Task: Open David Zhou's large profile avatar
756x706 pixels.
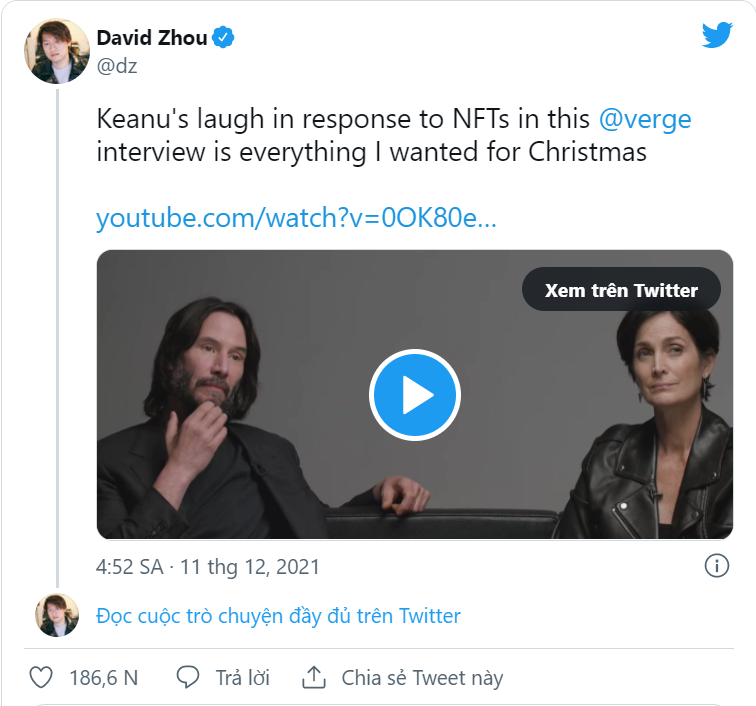Action: (x=57, y=52)
